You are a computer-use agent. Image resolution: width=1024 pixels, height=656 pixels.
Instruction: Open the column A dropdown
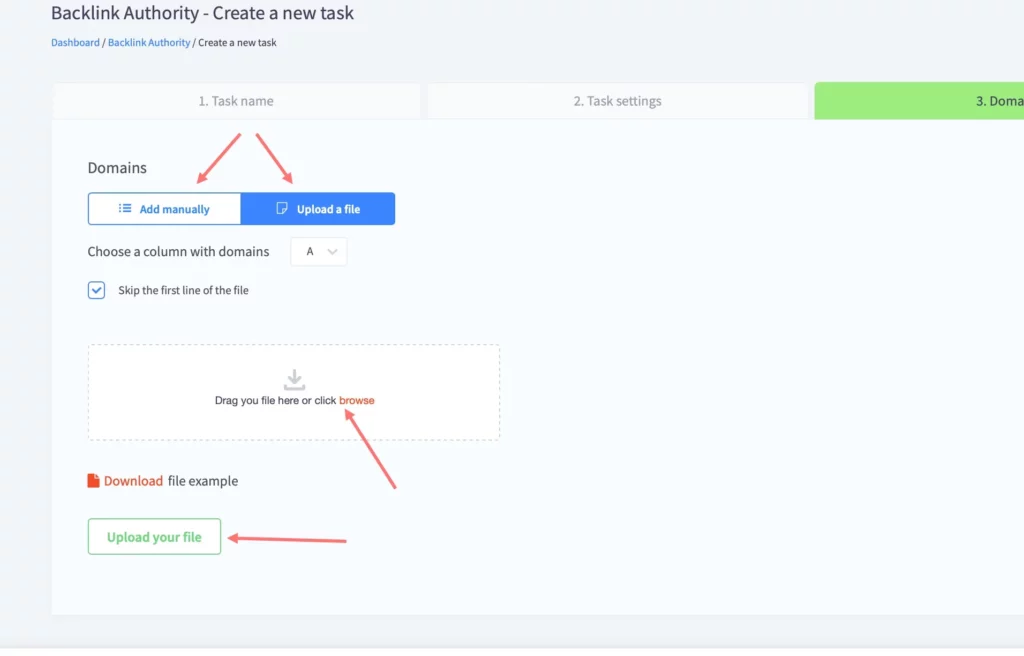[319, 252]
